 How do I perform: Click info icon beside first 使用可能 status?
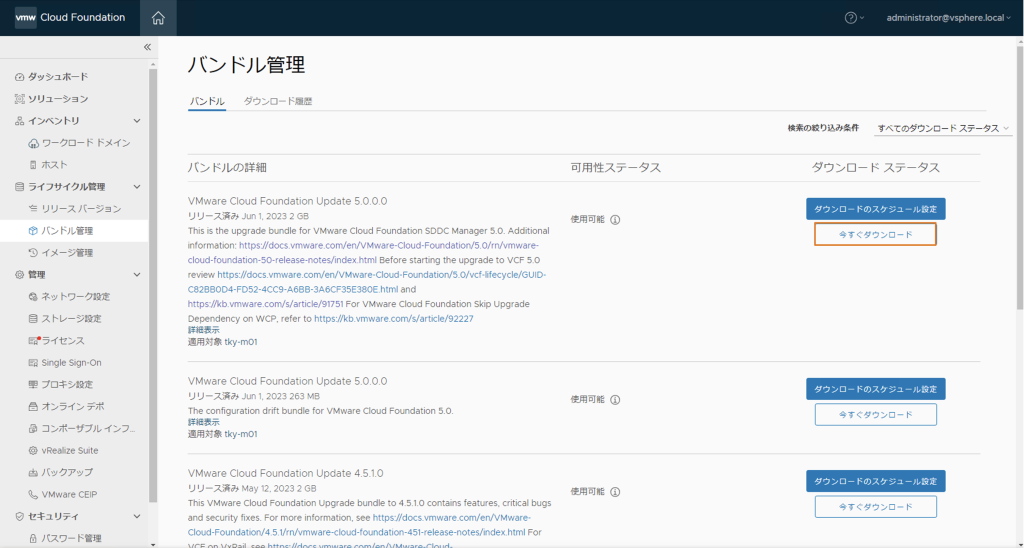(x=616, y=220)
